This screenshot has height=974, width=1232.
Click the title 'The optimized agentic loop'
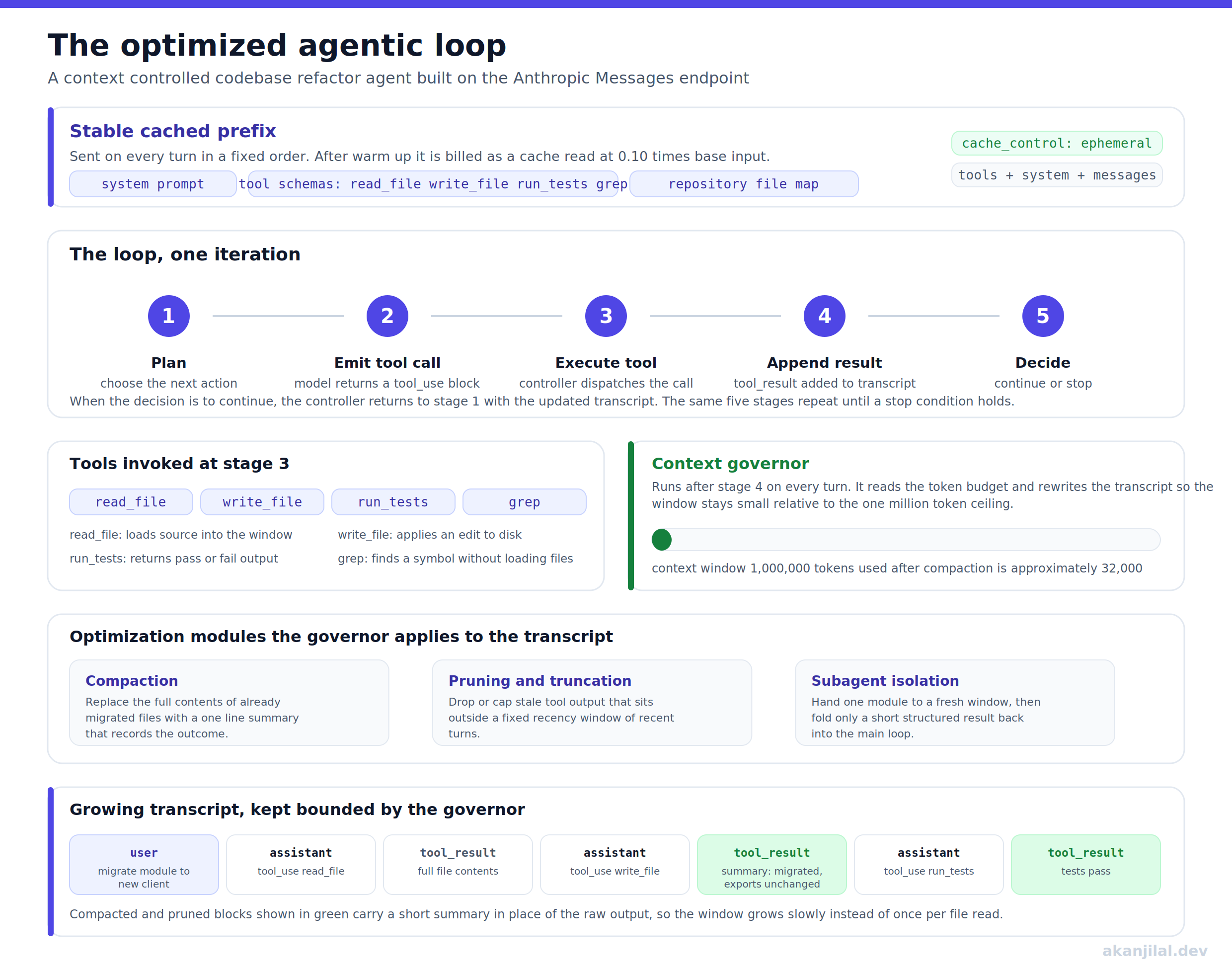277,45
